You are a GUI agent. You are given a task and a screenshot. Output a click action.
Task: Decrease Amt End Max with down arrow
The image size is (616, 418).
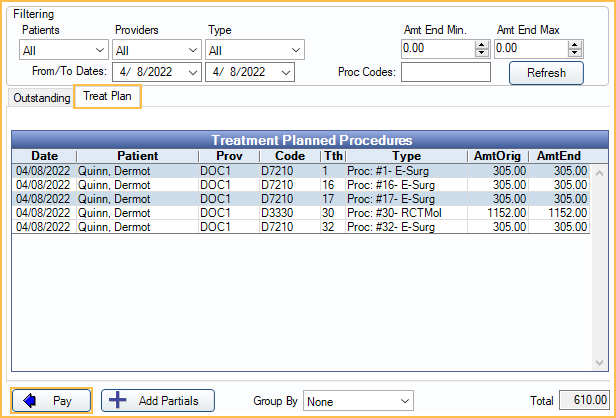coord(575,52)
